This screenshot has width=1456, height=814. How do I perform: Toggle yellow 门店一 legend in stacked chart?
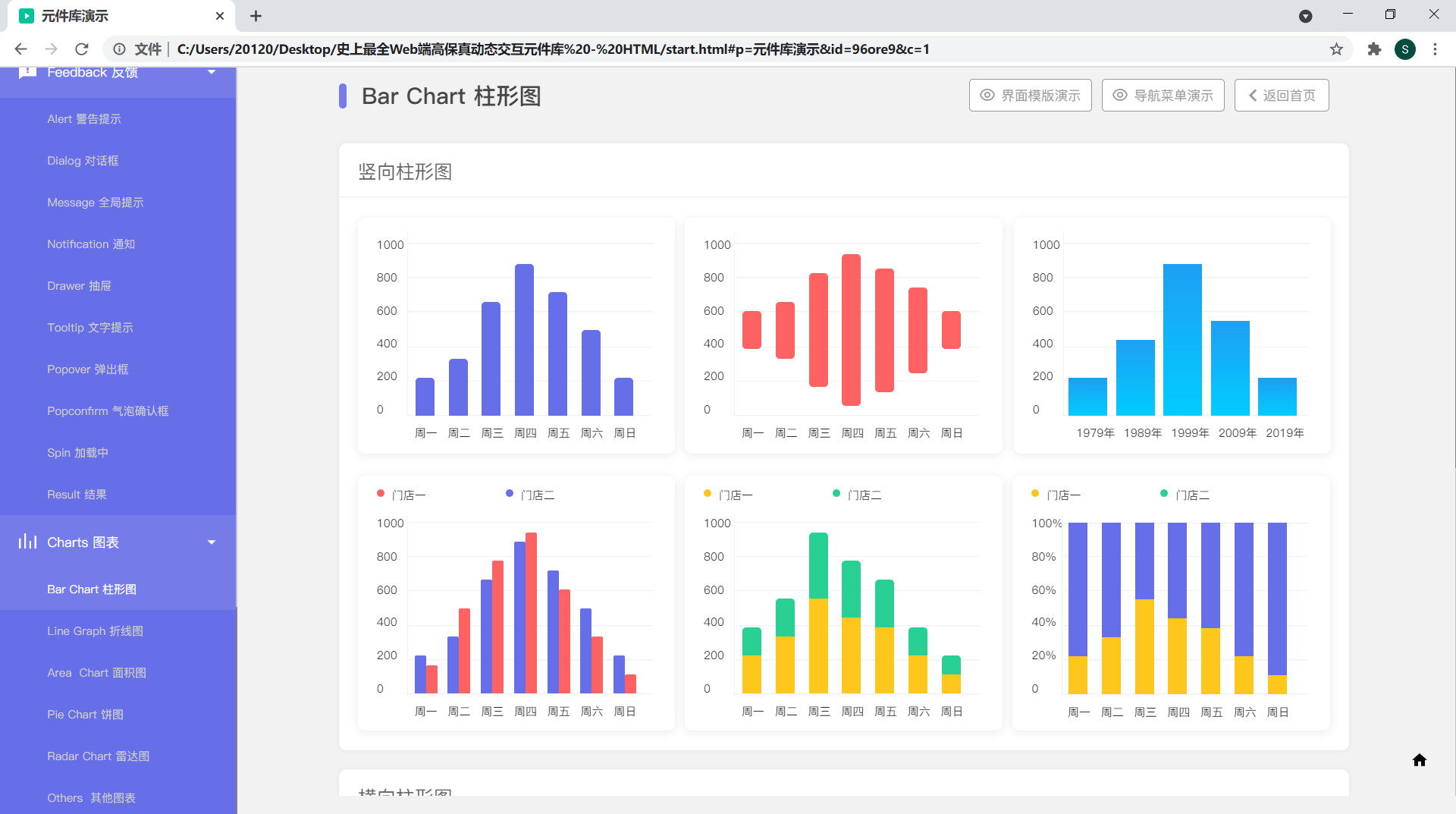[728, 495]
